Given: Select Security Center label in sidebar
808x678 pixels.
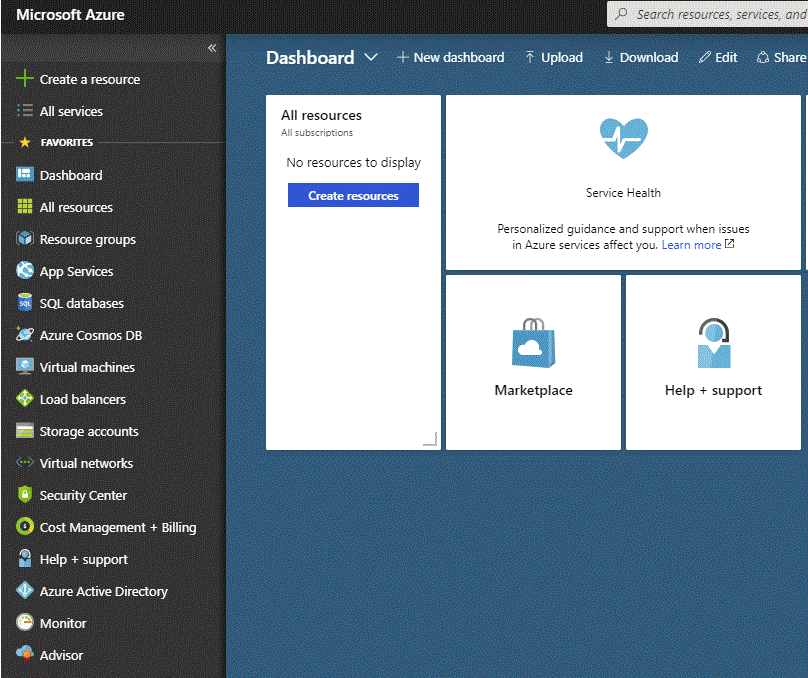Looking at the screenshot, I should 83,496.
